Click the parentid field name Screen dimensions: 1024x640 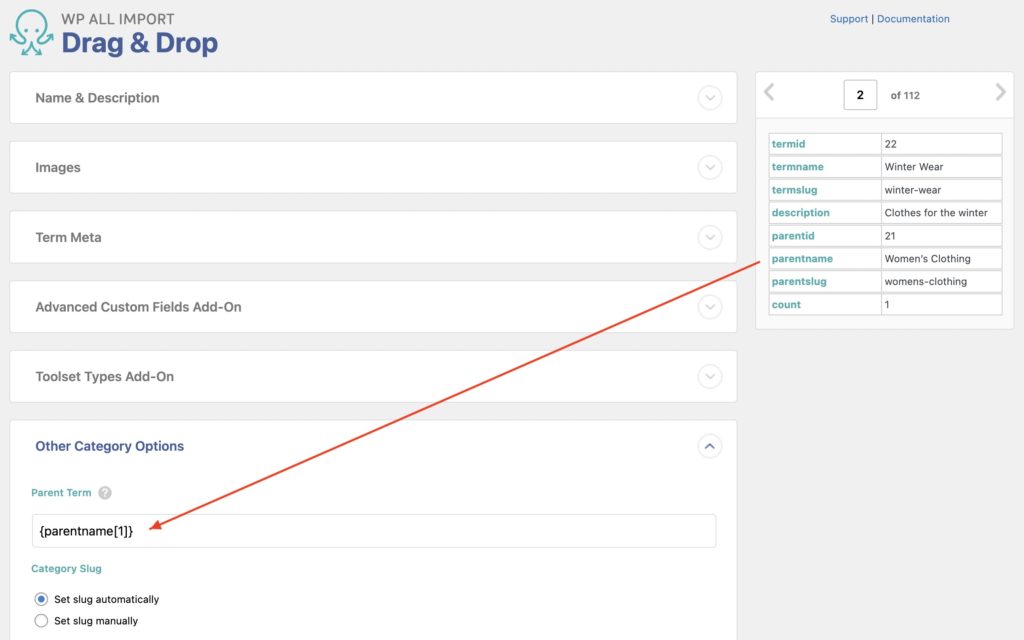pos(793,236)
